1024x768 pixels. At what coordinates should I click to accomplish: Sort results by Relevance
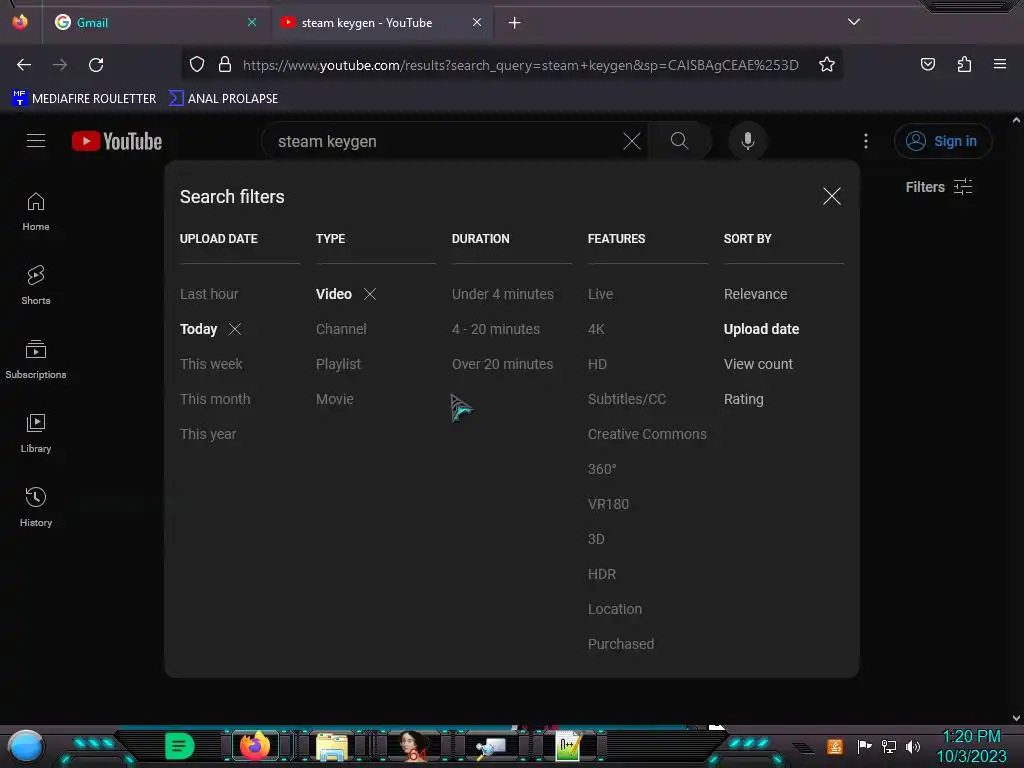point(755,294)
